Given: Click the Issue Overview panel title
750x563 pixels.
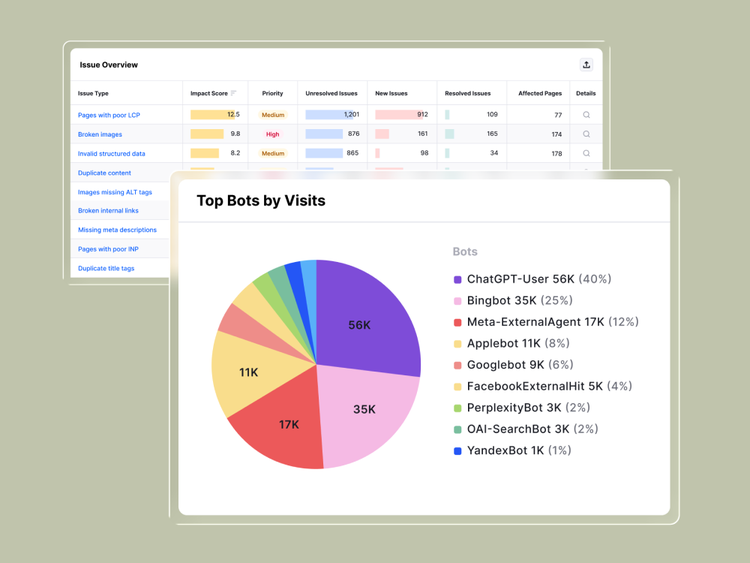Looking at the screenshot, I should [109, 65].
